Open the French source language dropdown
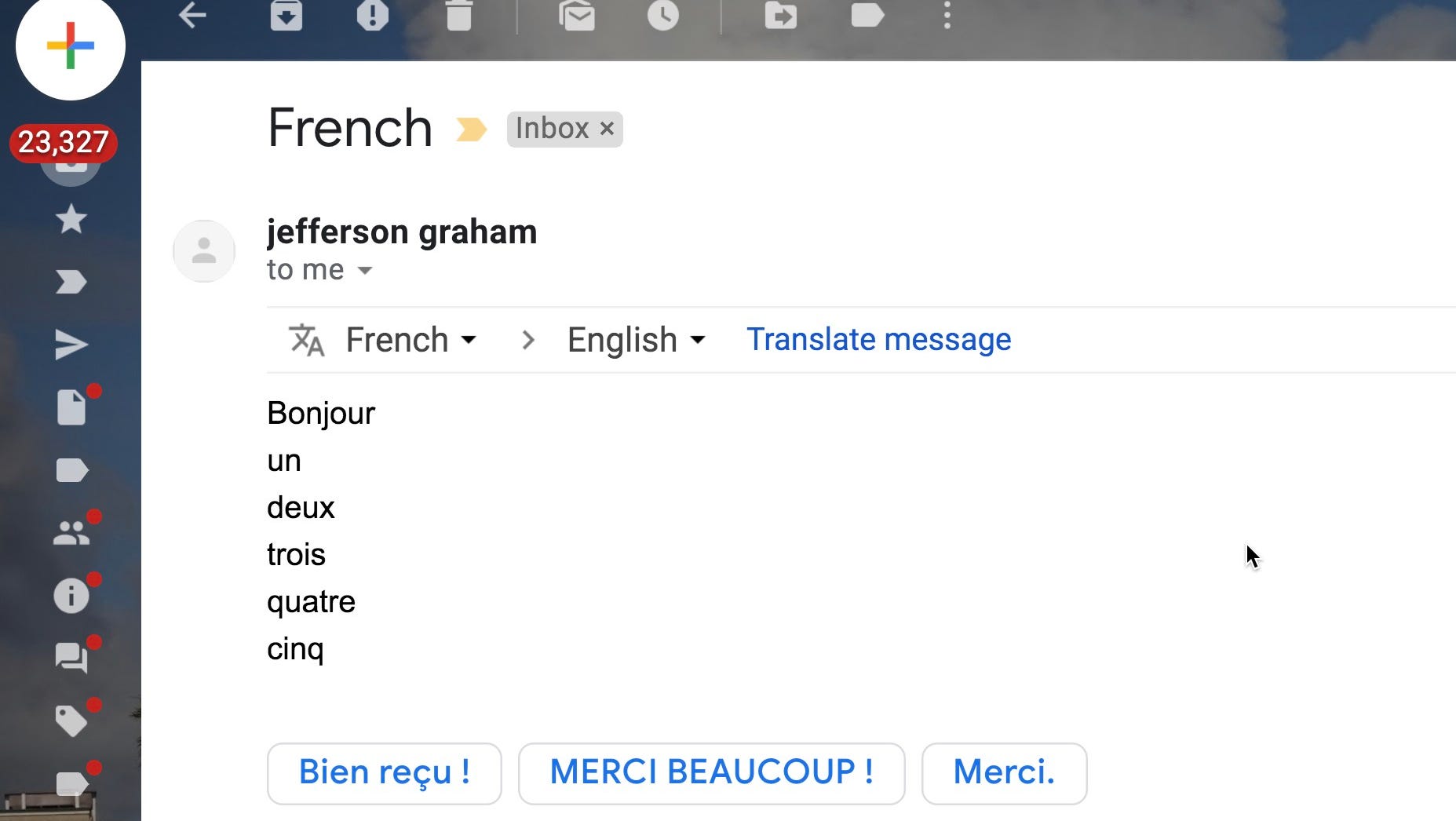The image size is (1456, 821). [411, 340]
